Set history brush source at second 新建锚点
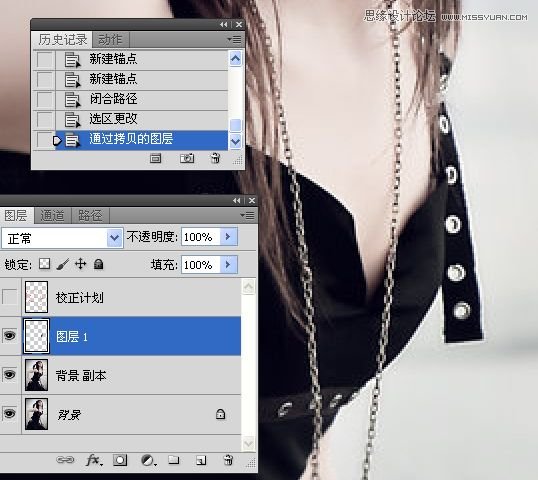The image size is (538, 480). [45, 80]
